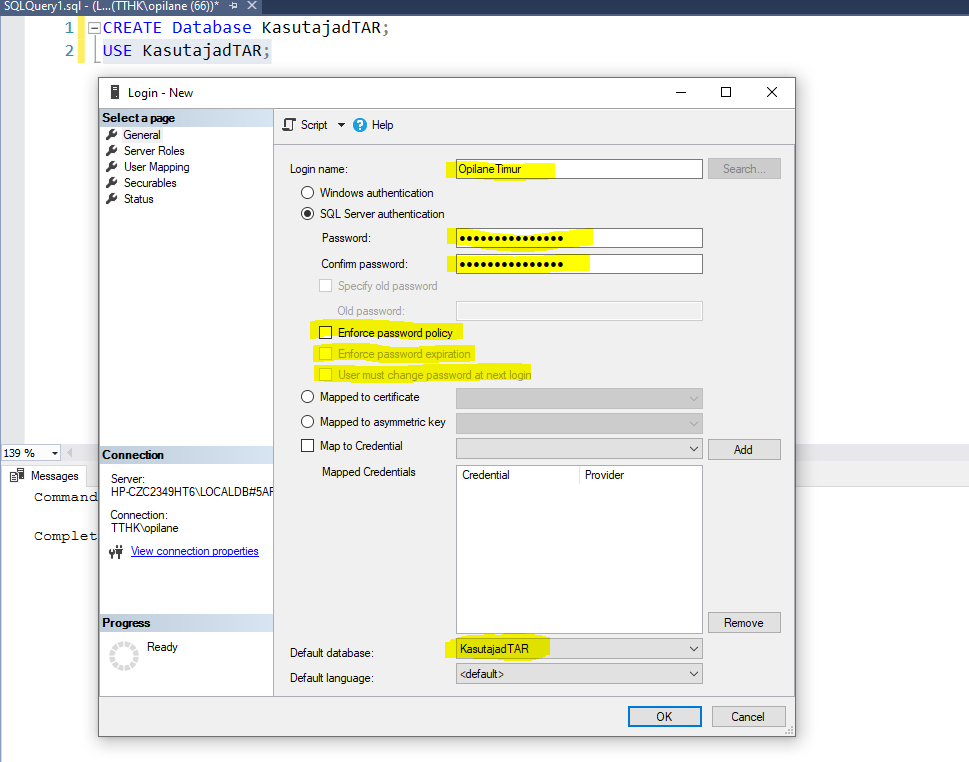969x762 pixels.
Task: Check the Map to Credential box
Action: click(307, 446)
